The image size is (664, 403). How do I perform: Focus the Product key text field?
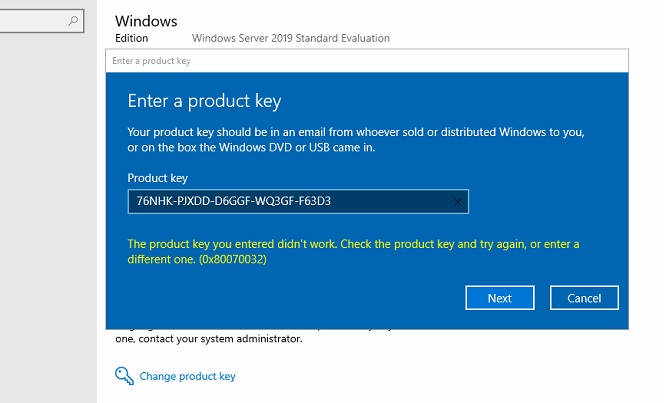(x=290, y=201)
